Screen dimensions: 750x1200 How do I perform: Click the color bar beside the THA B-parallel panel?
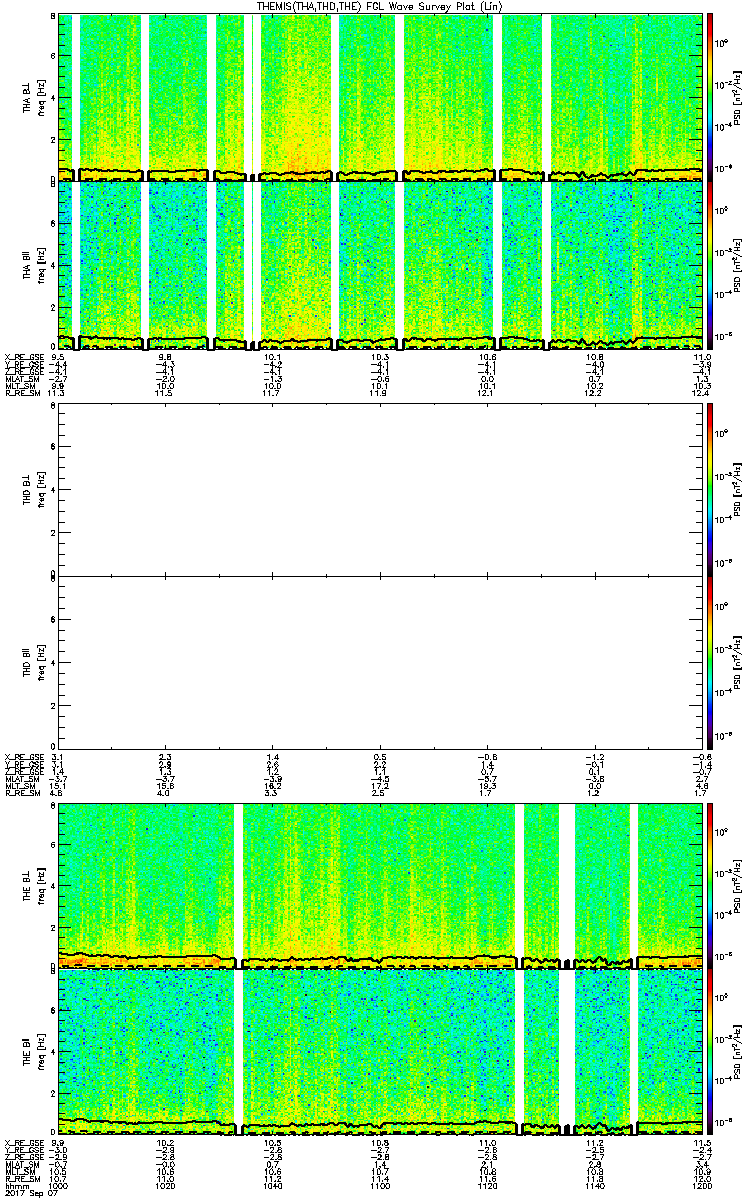tap(710, 265)
